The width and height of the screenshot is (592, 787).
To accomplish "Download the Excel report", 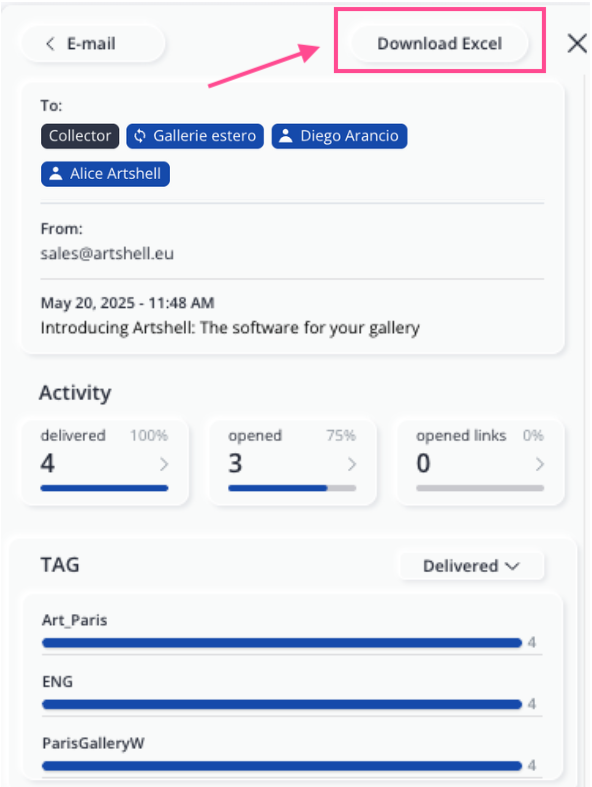I will click(439, 44).
